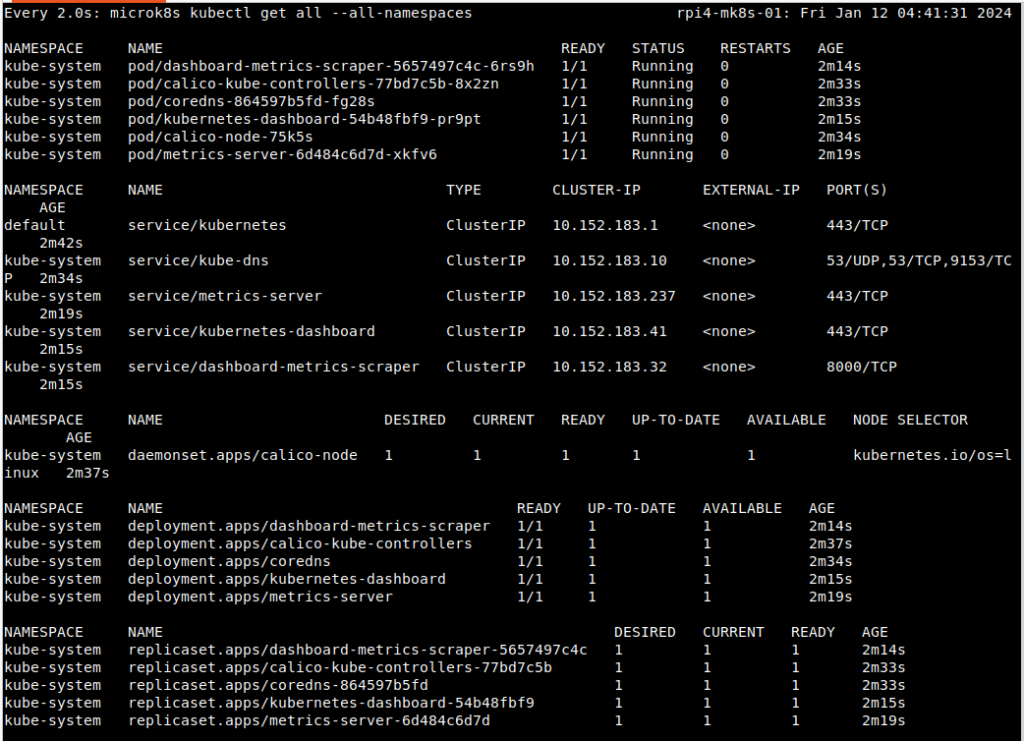Click cluster IP 10.152.183.32
This screenshot has height=741, width=1024.
[x=609, y=367]
